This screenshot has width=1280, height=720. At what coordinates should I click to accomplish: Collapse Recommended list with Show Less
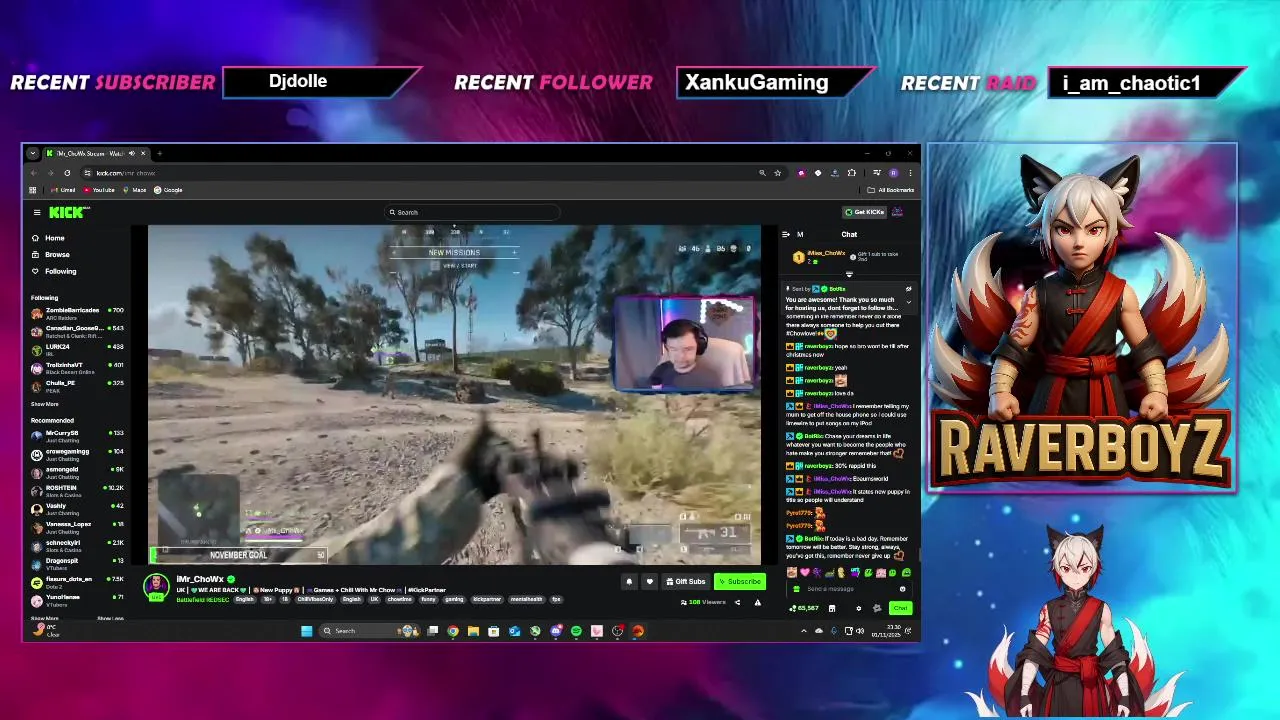[x=110, y=618]
